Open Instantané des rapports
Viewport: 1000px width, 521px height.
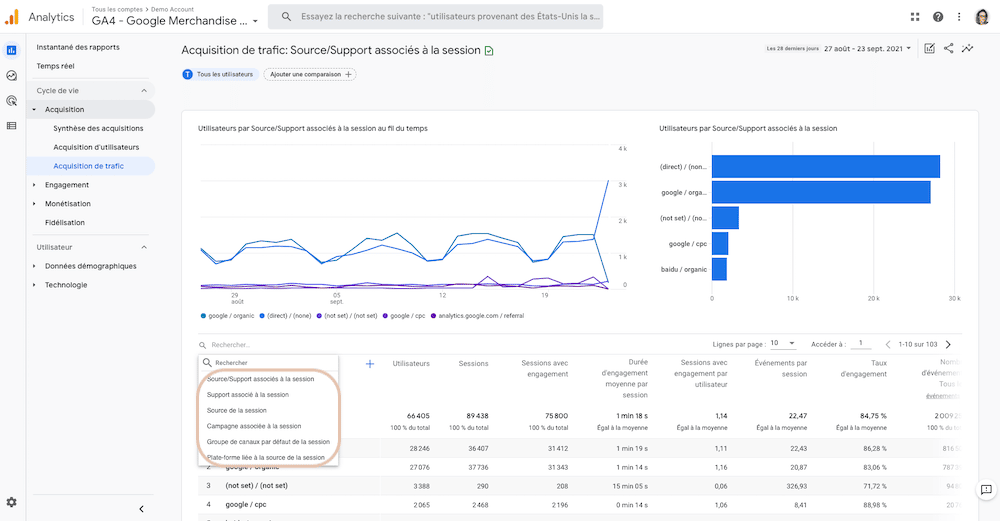pyautogui.click(x=78, y=47)
